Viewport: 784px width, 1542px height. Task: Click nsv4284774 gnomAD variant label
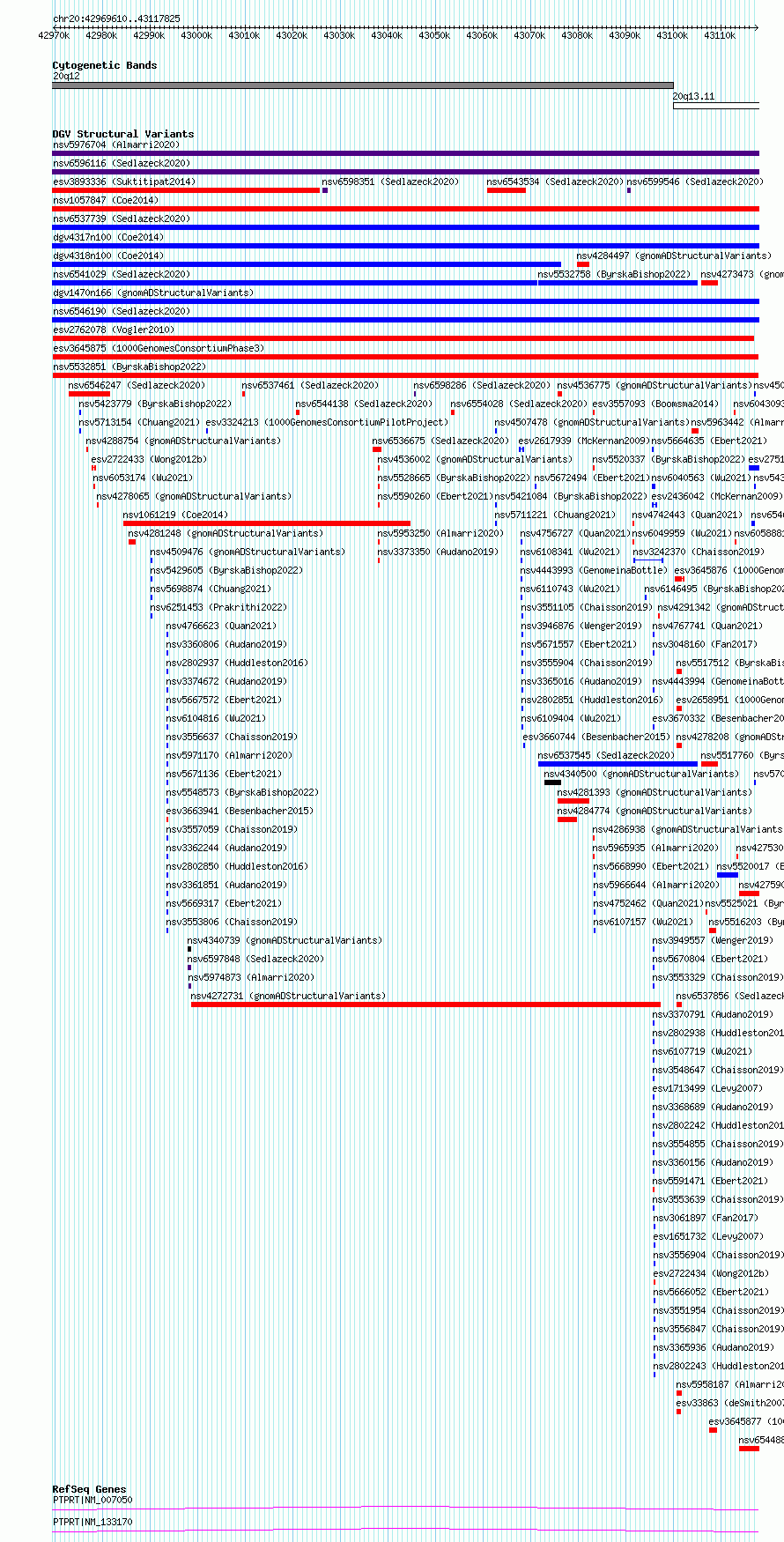pyautogui.click(x=655, y=811)
